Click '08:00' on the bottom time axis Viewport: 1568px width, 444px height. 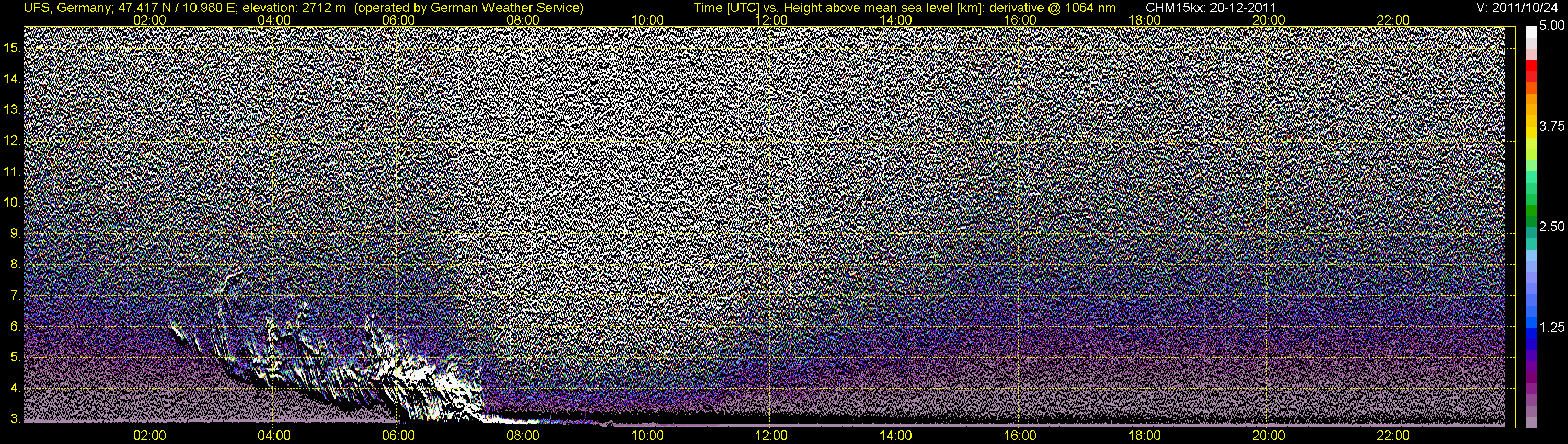click(523, 436)
